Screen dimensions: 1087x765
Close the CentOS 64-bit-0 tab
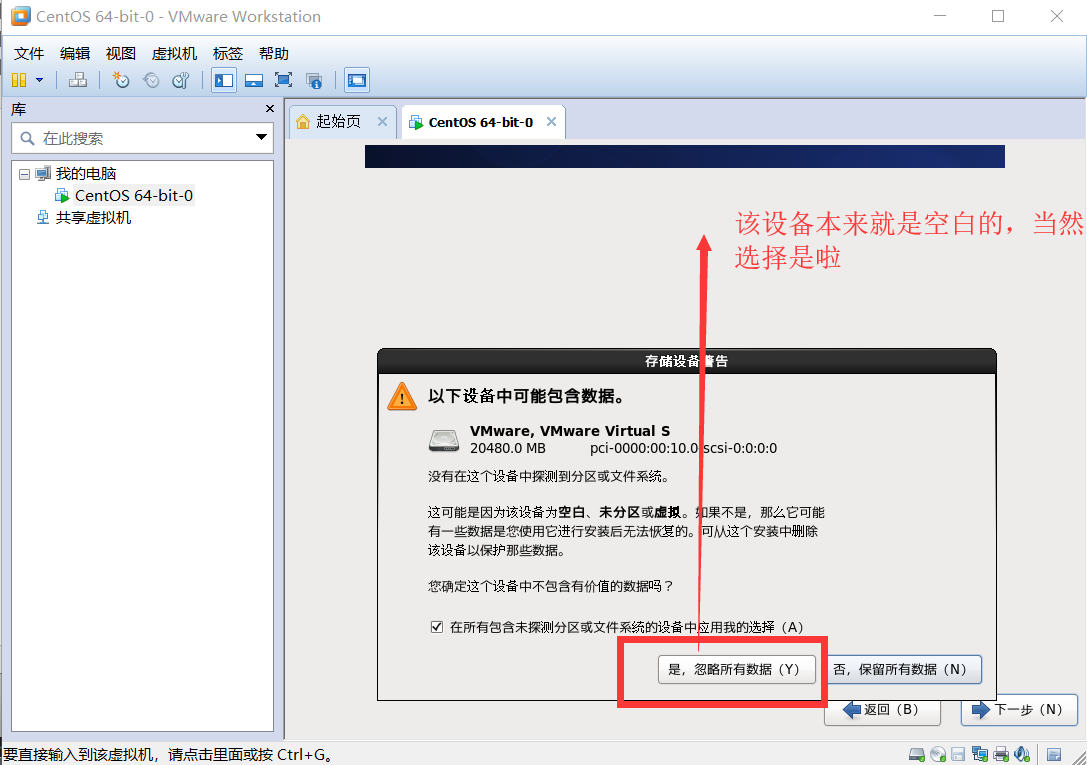pyautogui.click(x=551, y=121)
